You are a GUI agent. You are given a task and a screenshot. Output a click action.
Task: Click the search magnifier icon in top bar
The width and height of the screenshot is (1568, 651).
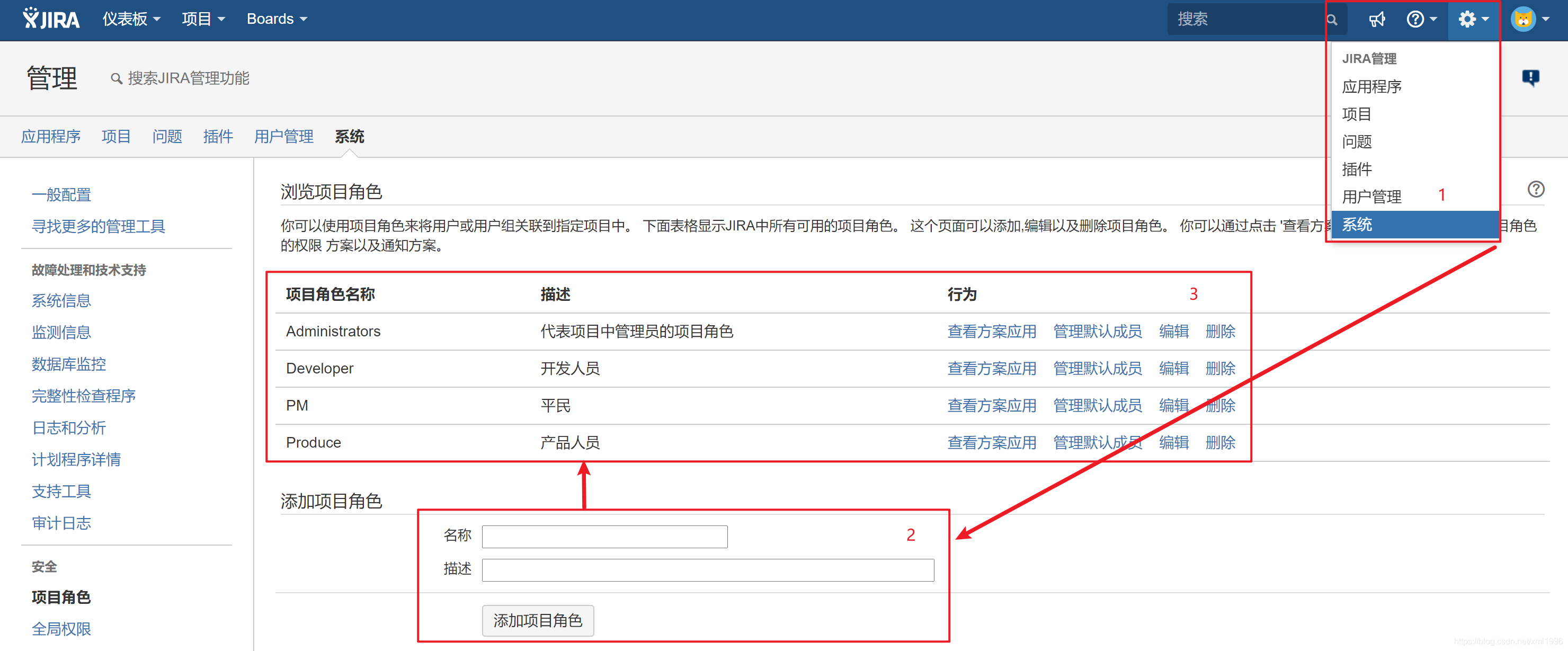pyautogui.click(x=1331, y=20)
